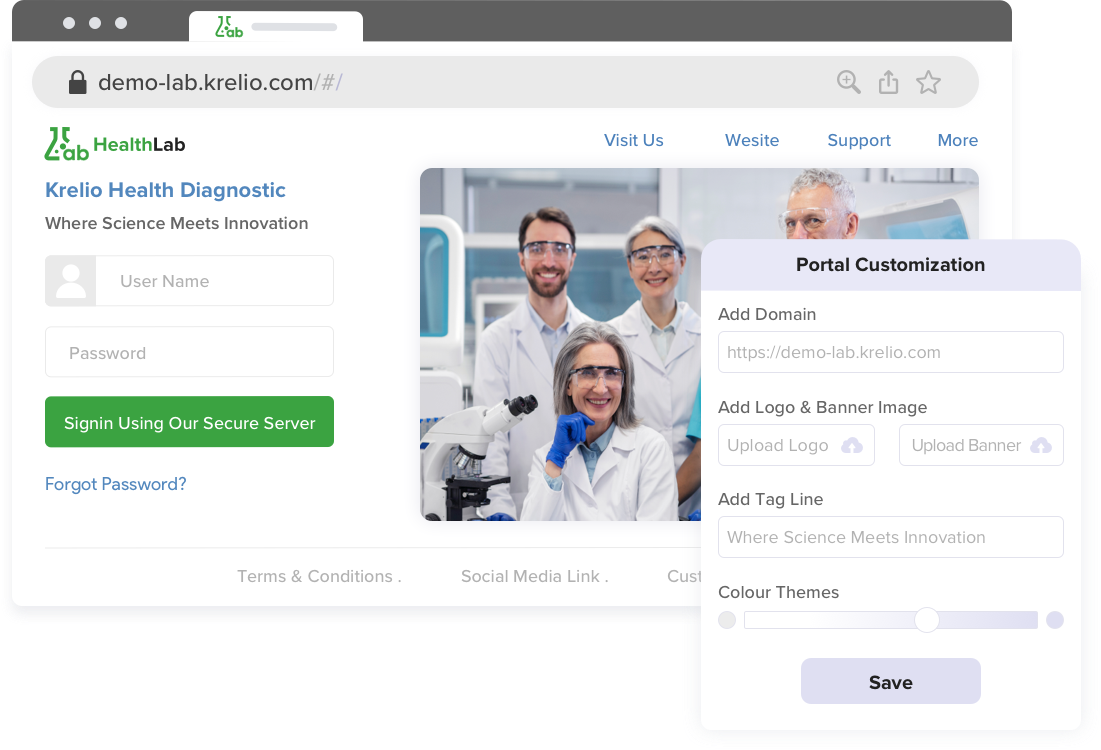Click the user avatar icon in the User Name field
Screen dimensions: 1101x750
click(70, 280)
